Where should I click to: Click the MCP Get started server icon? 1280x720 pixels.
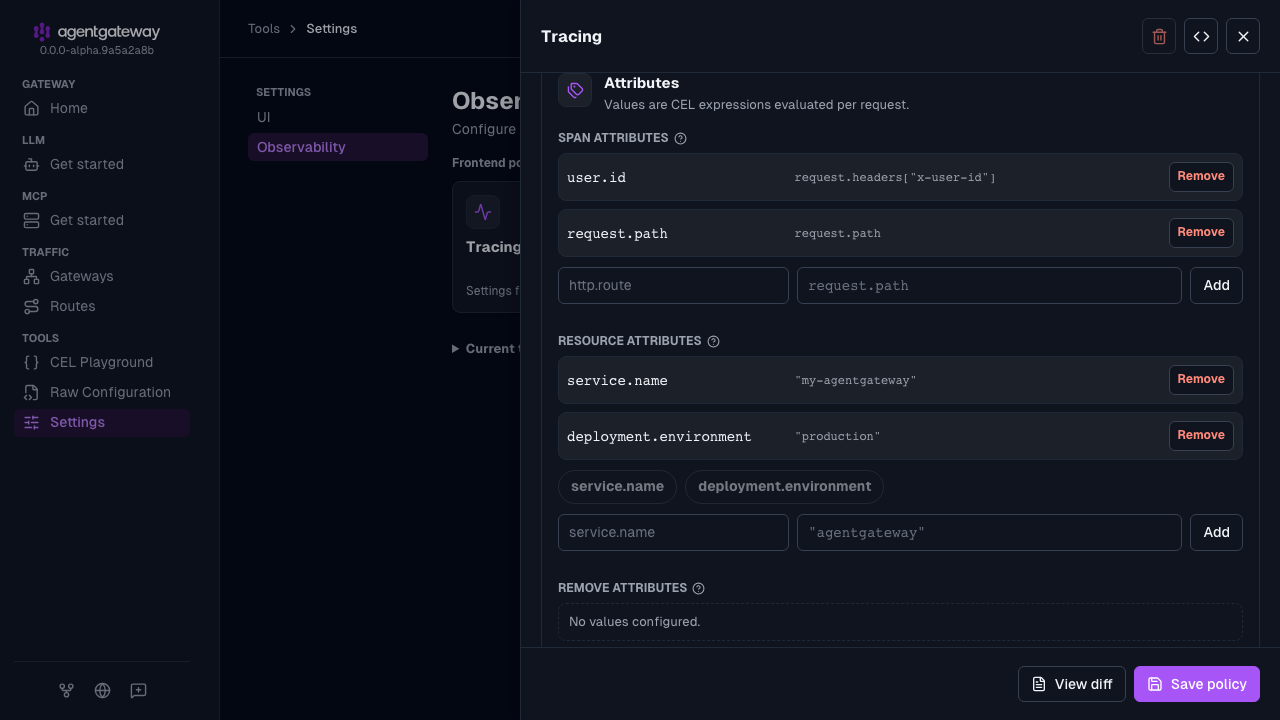(x=32, y=220)
